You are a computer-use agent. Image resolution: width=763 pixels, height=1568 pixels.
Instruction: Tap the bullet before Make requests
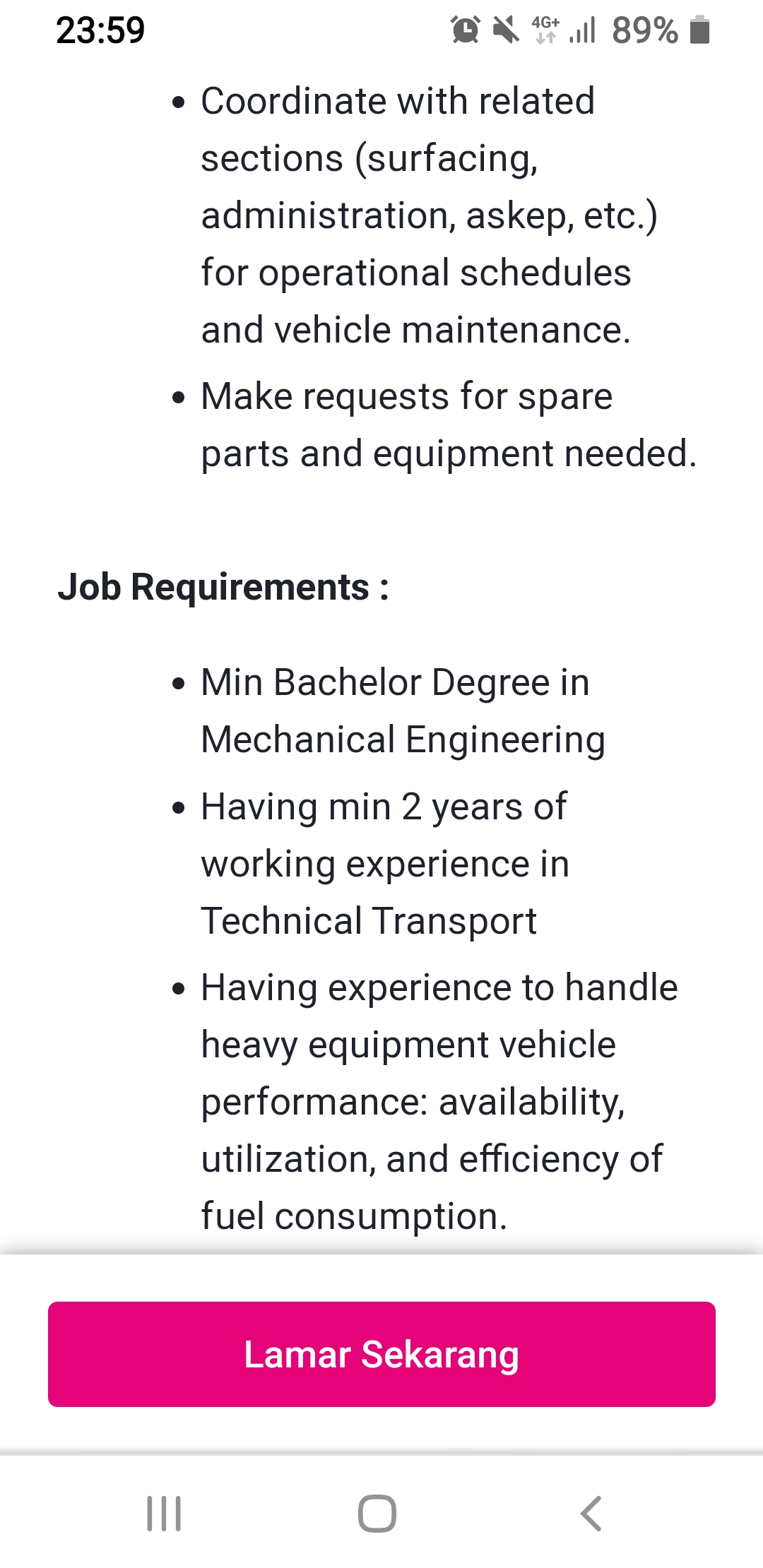[179, 397]
